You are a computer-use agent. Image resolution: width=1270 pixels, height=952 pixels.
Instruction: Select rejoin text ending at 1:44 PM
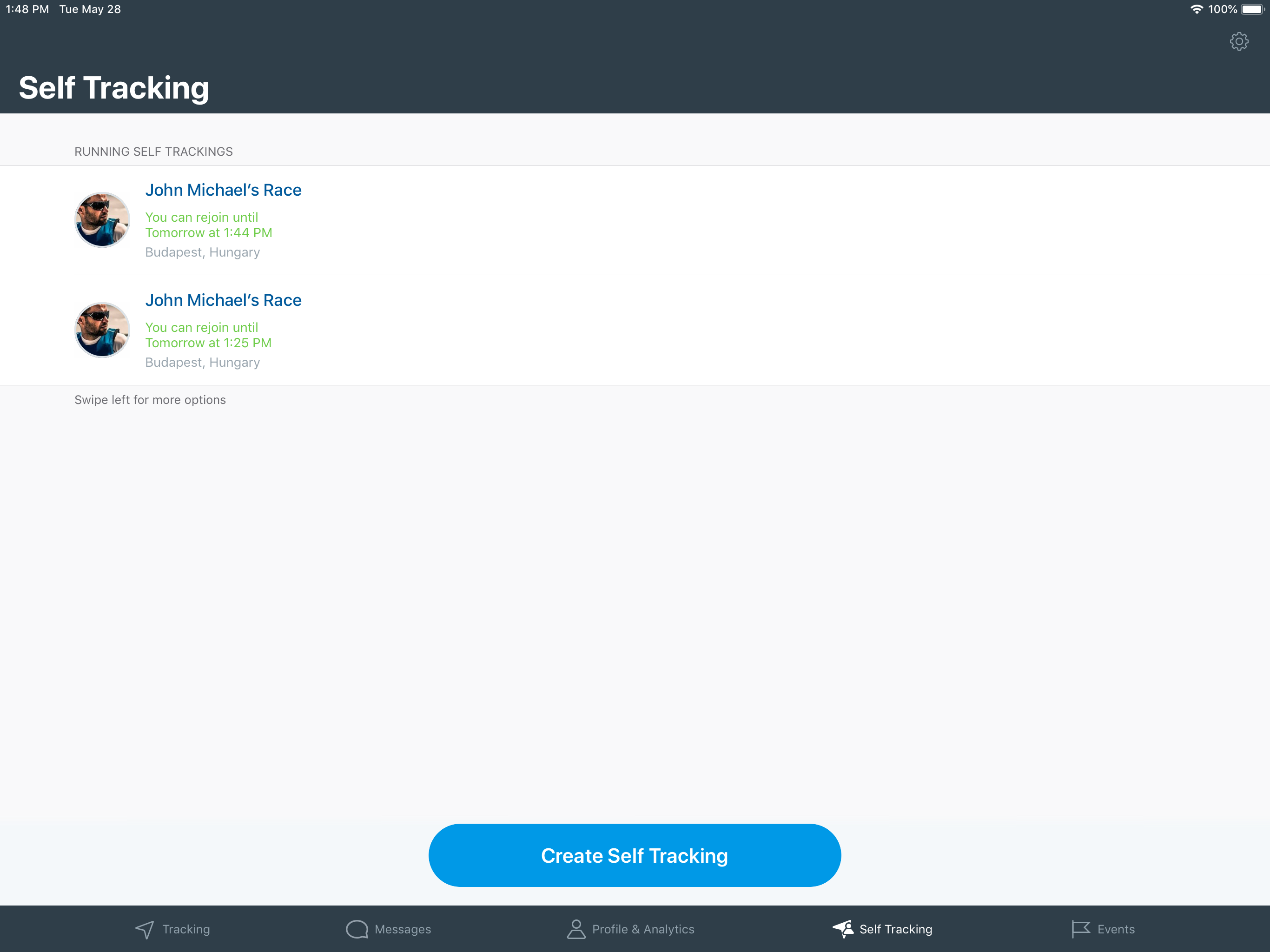tap(208, 225)
